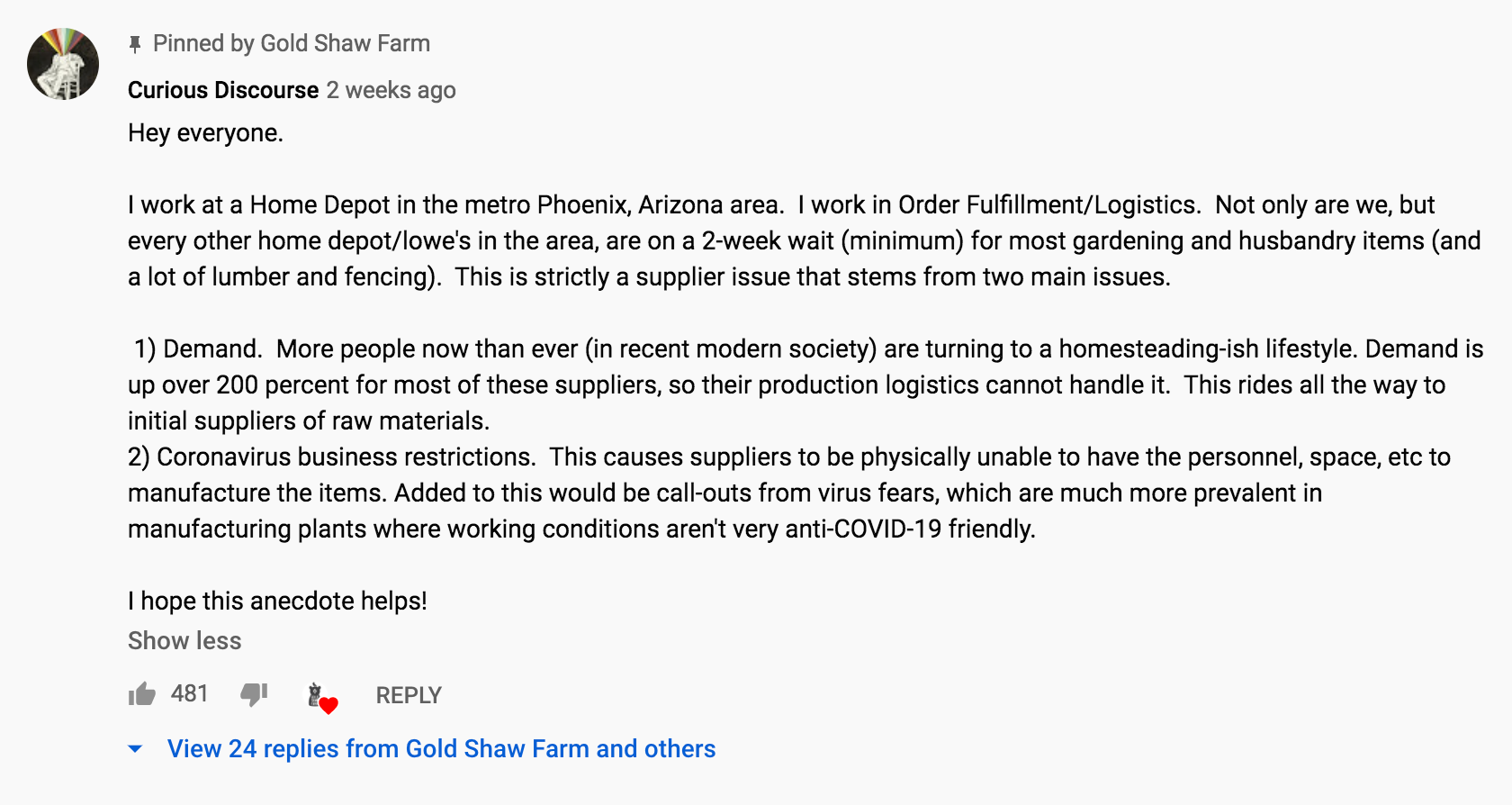Collapse the comment with Show less
This screenshot has width=1512, height=805.
click(184, 640)
